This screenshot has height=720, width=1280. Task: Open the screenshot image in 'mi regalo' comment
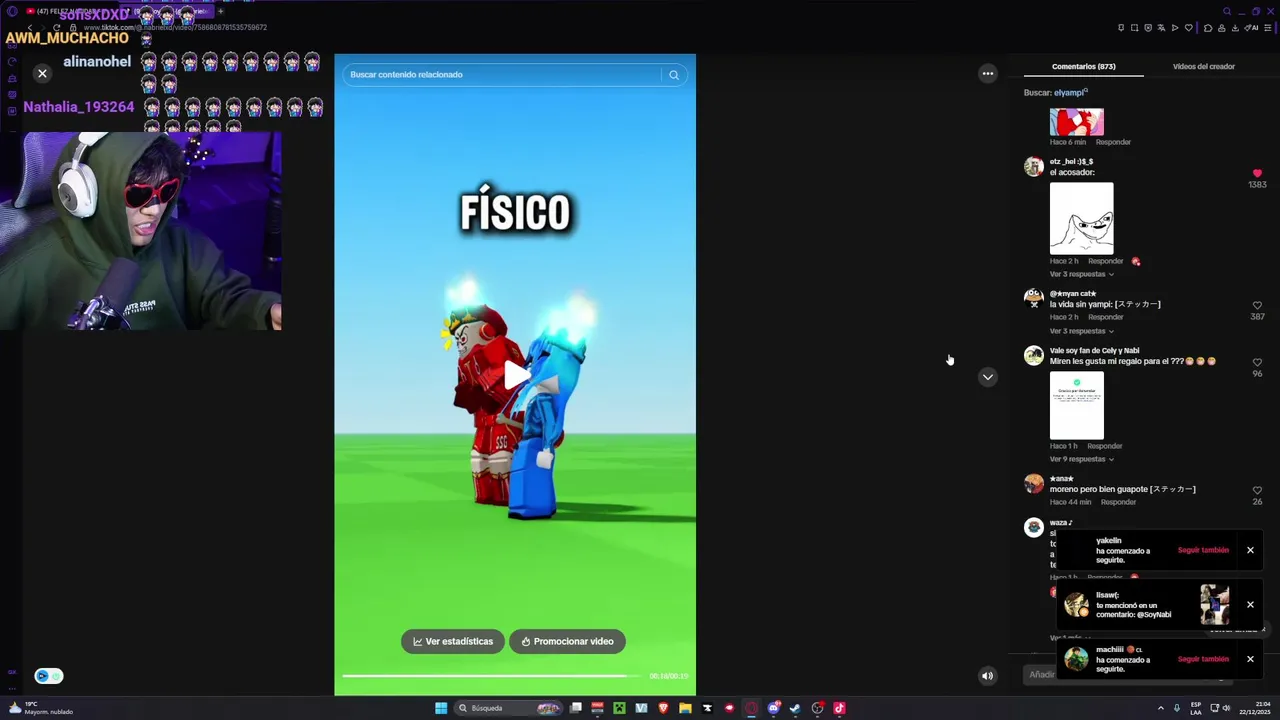click(1077, 405)
